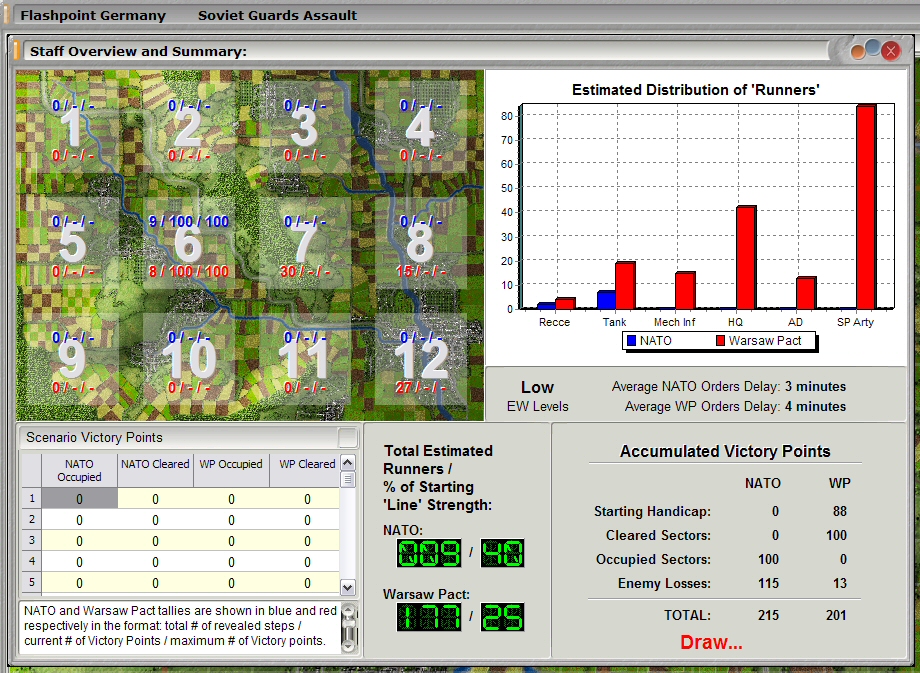The image size is (920, 673).
Task: Click the red HQ bar in chart
Action: pyautogui.click(x=746, y=258)
